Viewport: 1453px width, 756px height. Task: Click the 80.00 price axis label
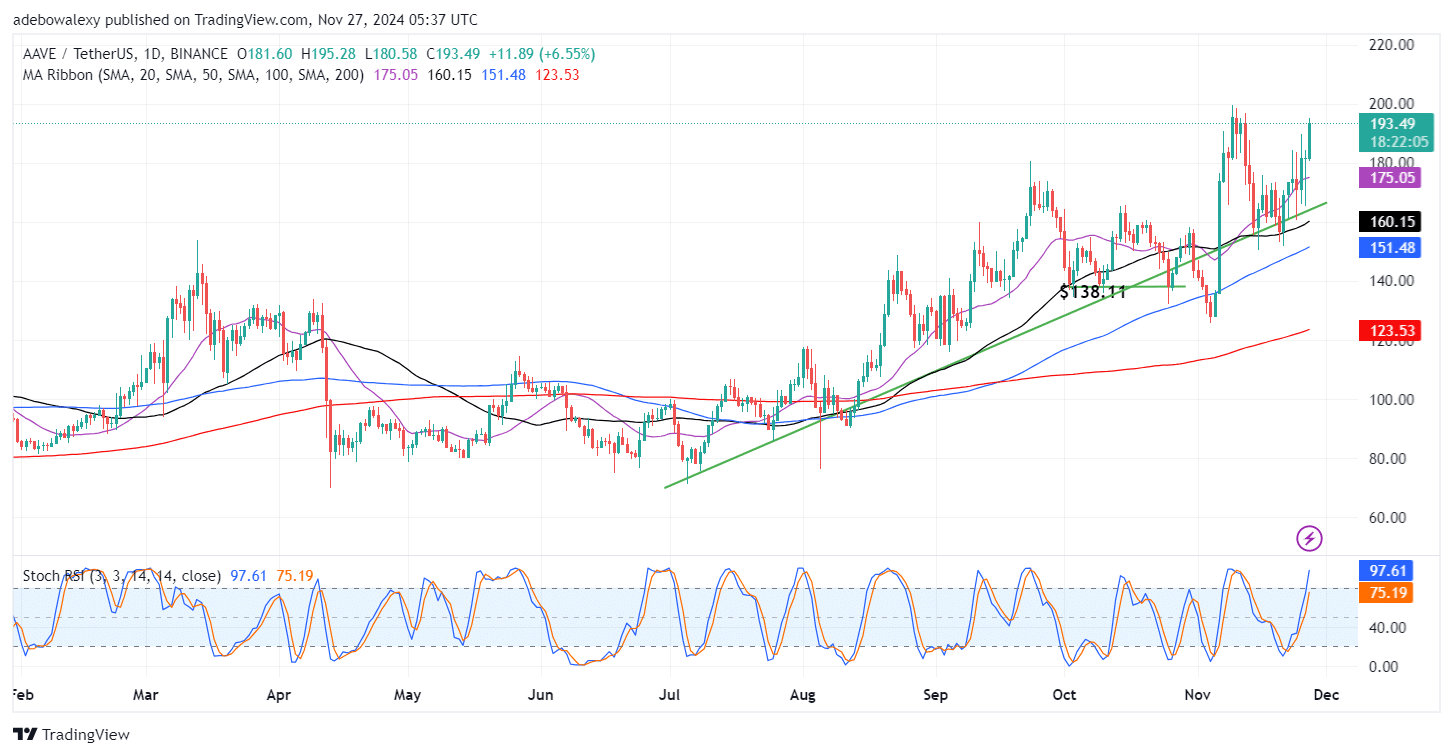click(1388, 459)
